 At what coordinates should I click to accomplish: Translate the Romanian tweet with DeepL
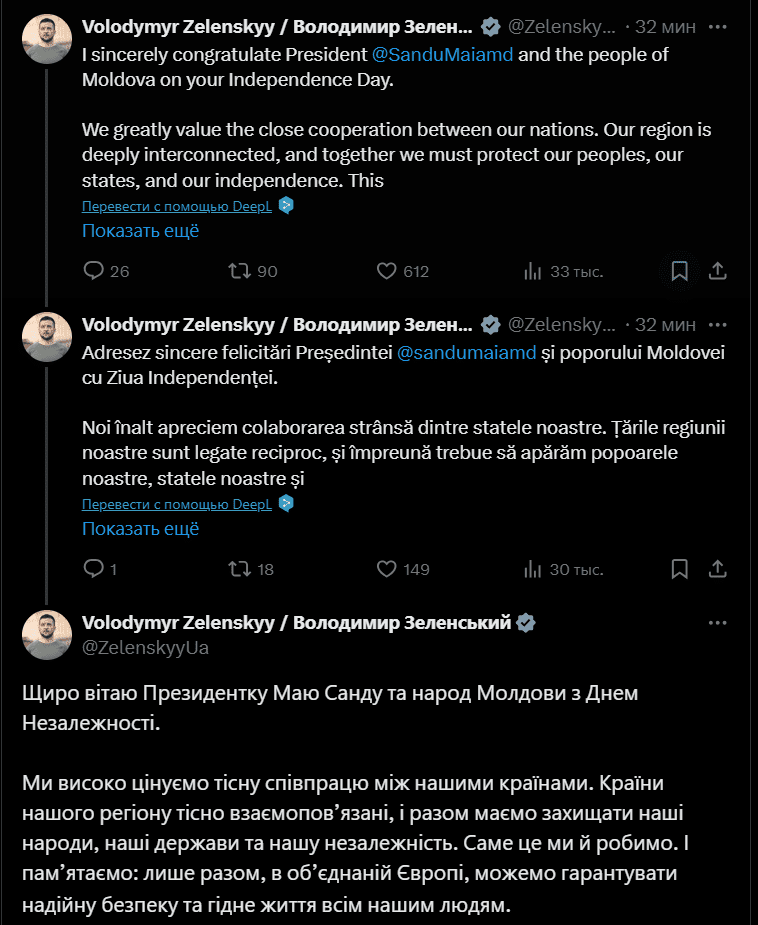(x=176, y=504)
